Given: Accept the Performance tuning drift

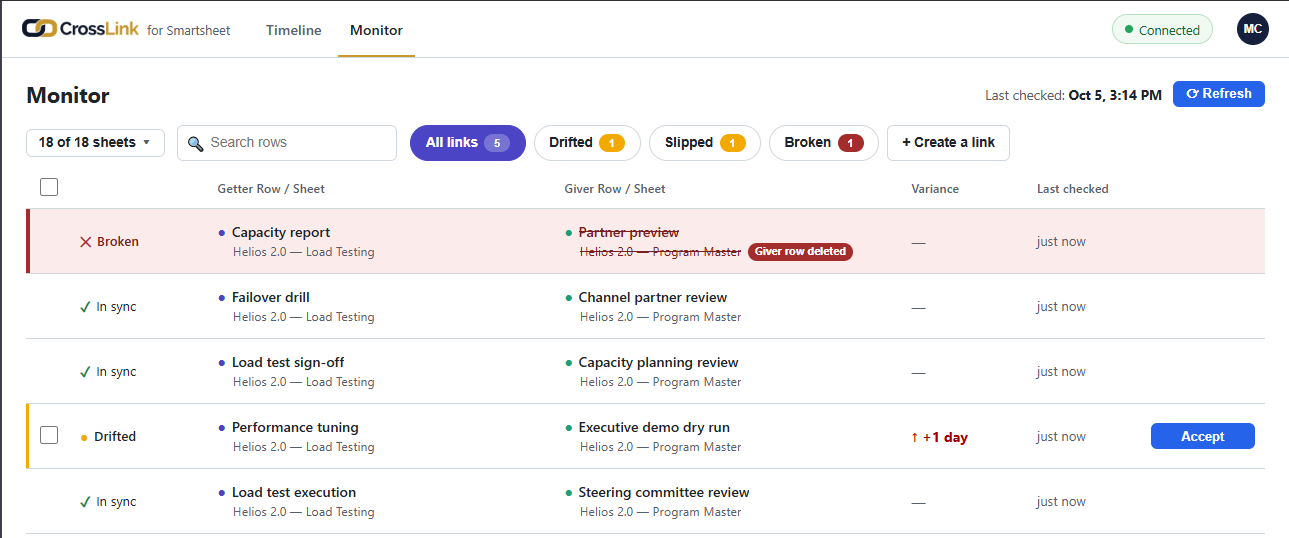Looking at the screenshot, I should click(x=1203, y=436).
